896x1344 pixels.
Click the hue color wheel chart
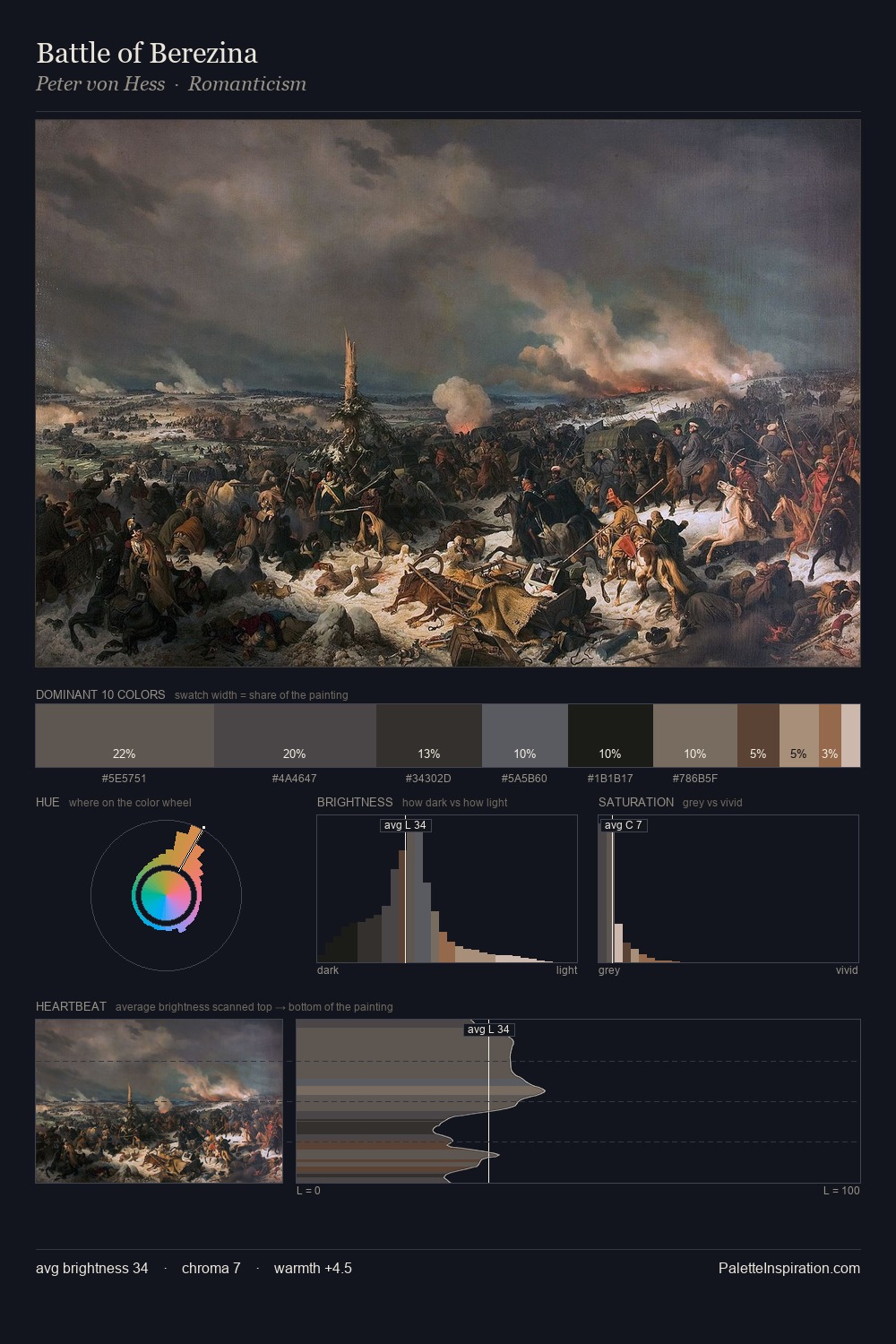(x=166, y=895)
